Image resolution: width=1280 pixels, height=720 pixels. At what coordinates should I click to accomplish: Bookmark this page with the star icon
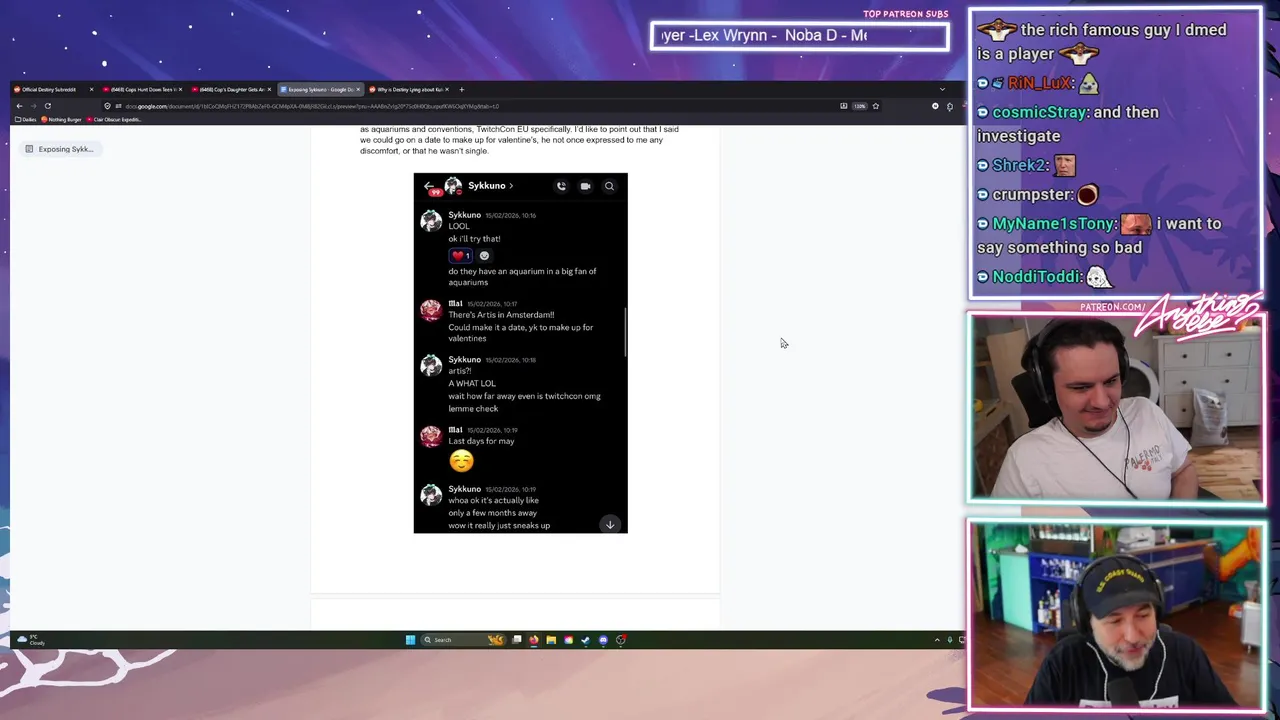tap(875, 106)
